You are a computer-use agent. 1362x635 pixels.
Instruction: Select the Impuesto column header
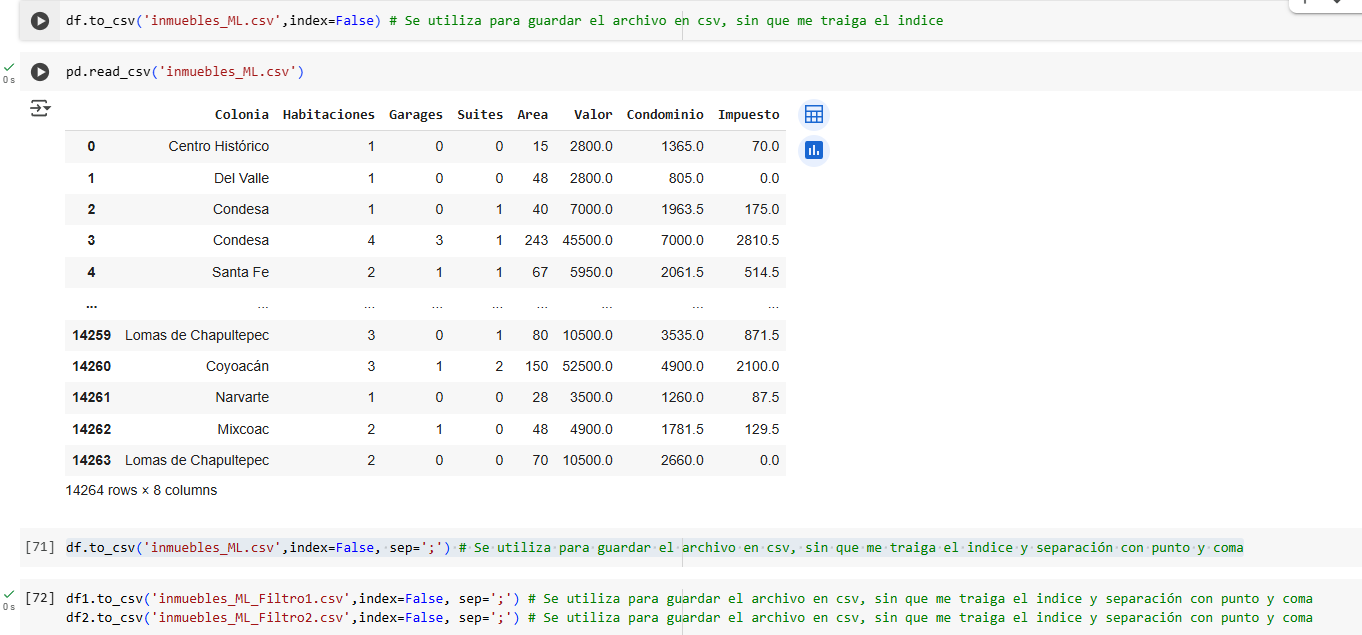pyautogui.click(x=749, y=115)
